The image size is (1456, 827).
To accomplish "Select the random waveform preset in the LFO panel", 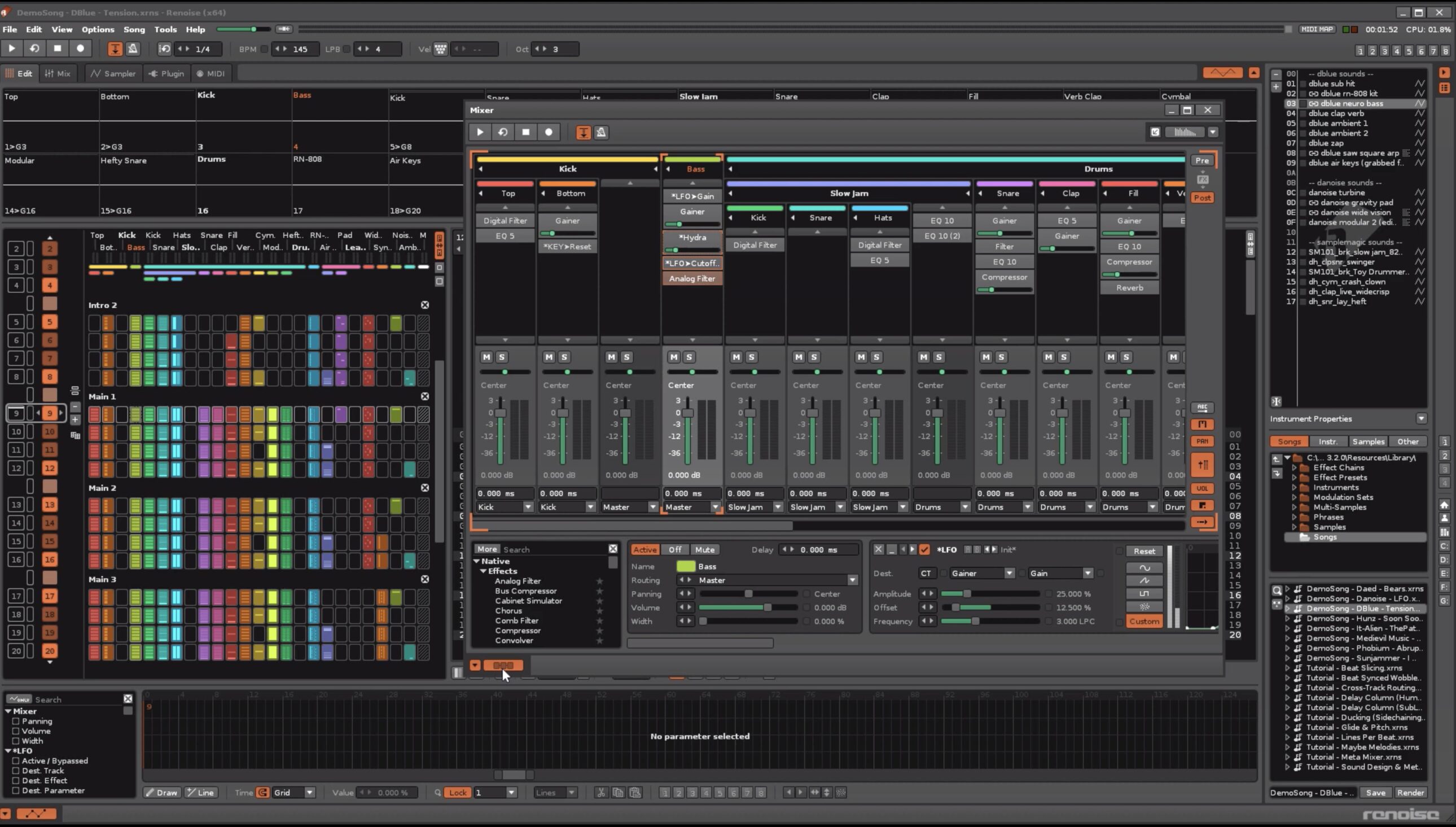I will pos(1145,607).
